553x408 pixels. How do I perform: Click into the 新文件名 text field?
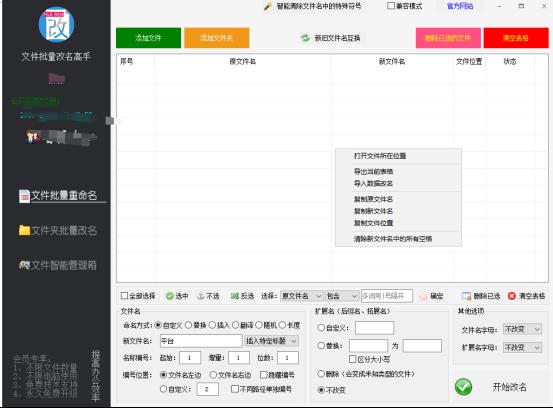click(x=201, y=341)
